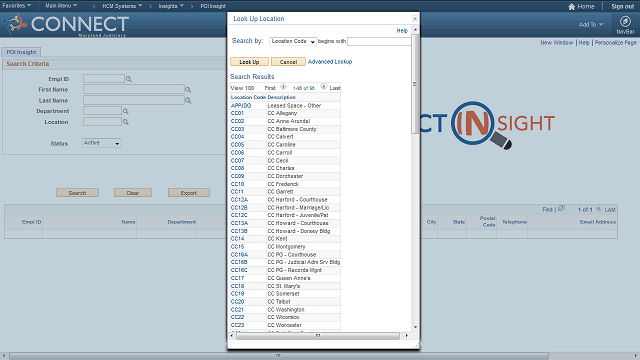Viewport: 640px width, 360px height.
Task: Click the Empl ID lookup magnifier icon
Action: [x=129, y=79]
